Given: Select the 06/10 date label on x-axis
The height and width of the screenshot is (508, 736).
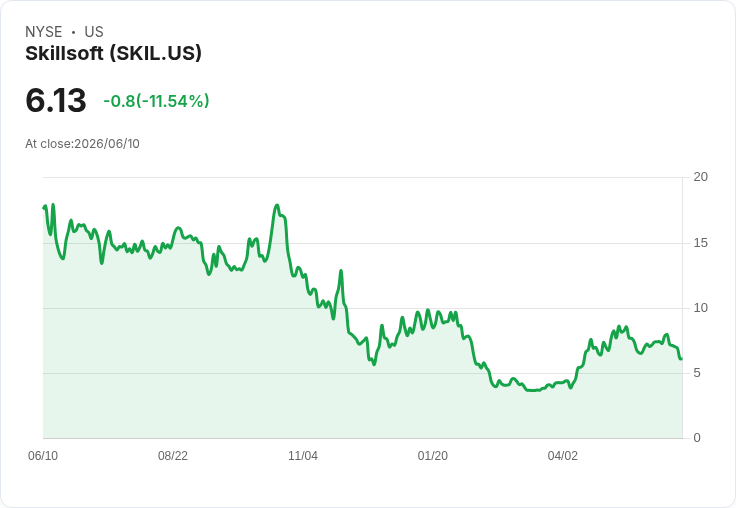Looking at the screenshot, I should click(x=43, y=455).
